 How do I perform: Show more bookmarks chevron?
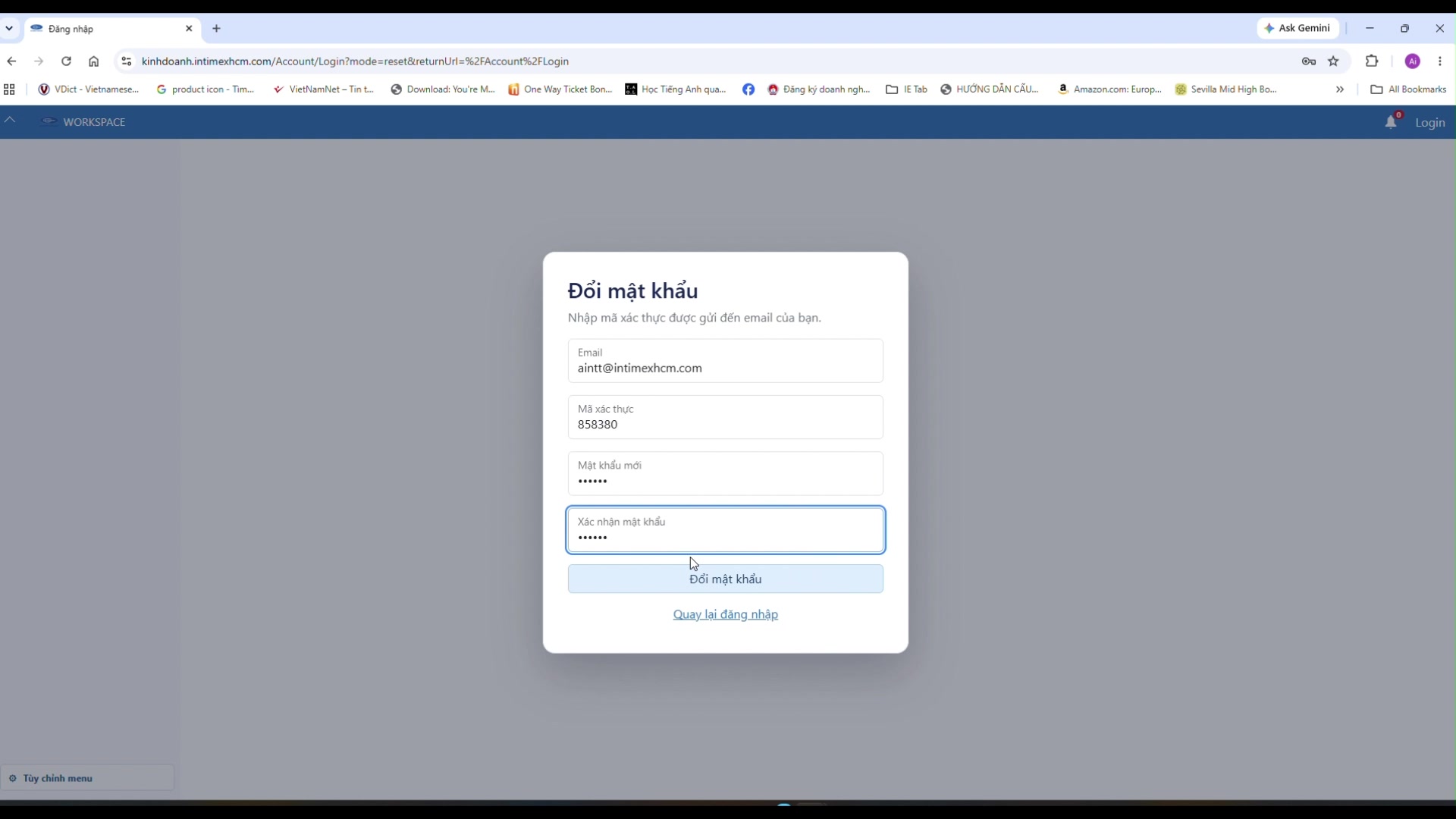[1340, 89]
